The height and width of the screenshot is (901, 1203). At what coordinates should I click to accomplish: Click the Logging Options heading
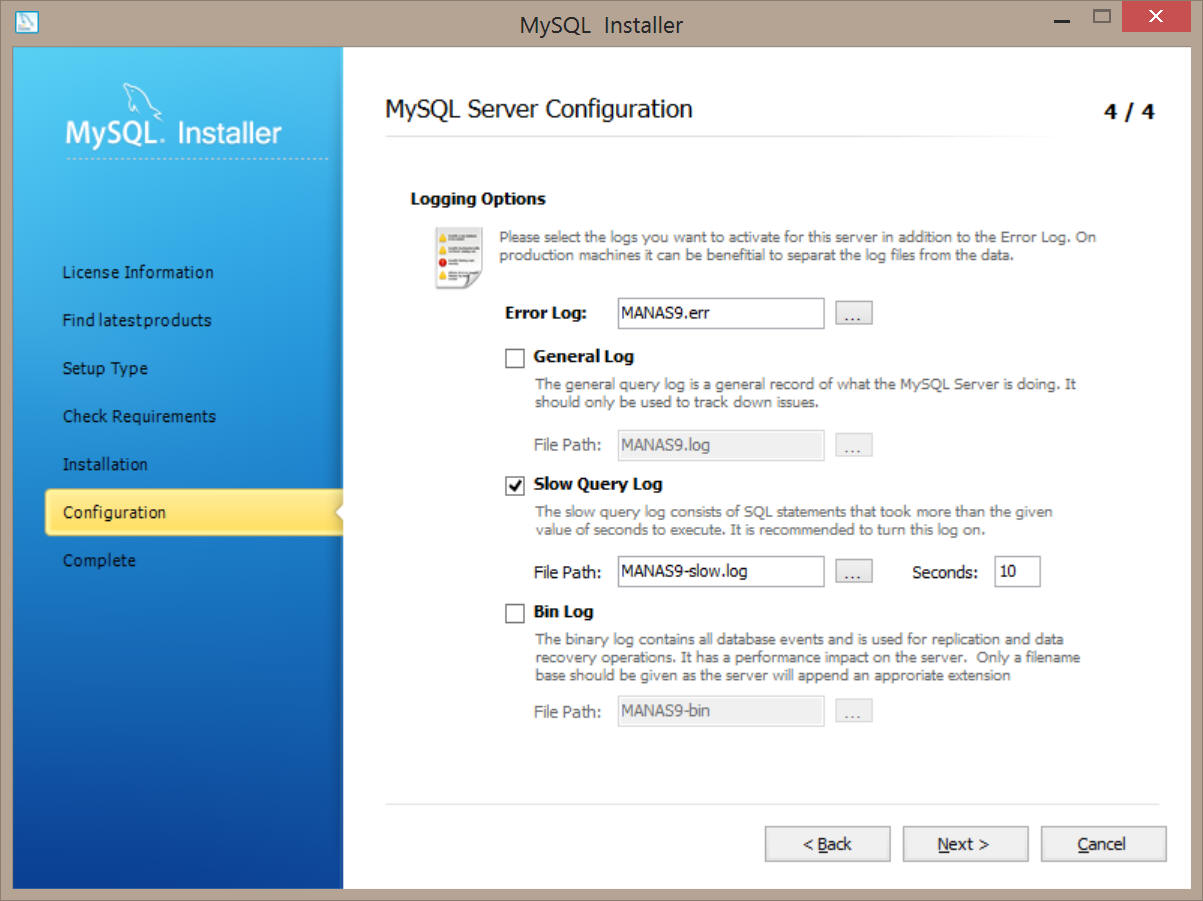pyautogui.click(x=478, y=199)
